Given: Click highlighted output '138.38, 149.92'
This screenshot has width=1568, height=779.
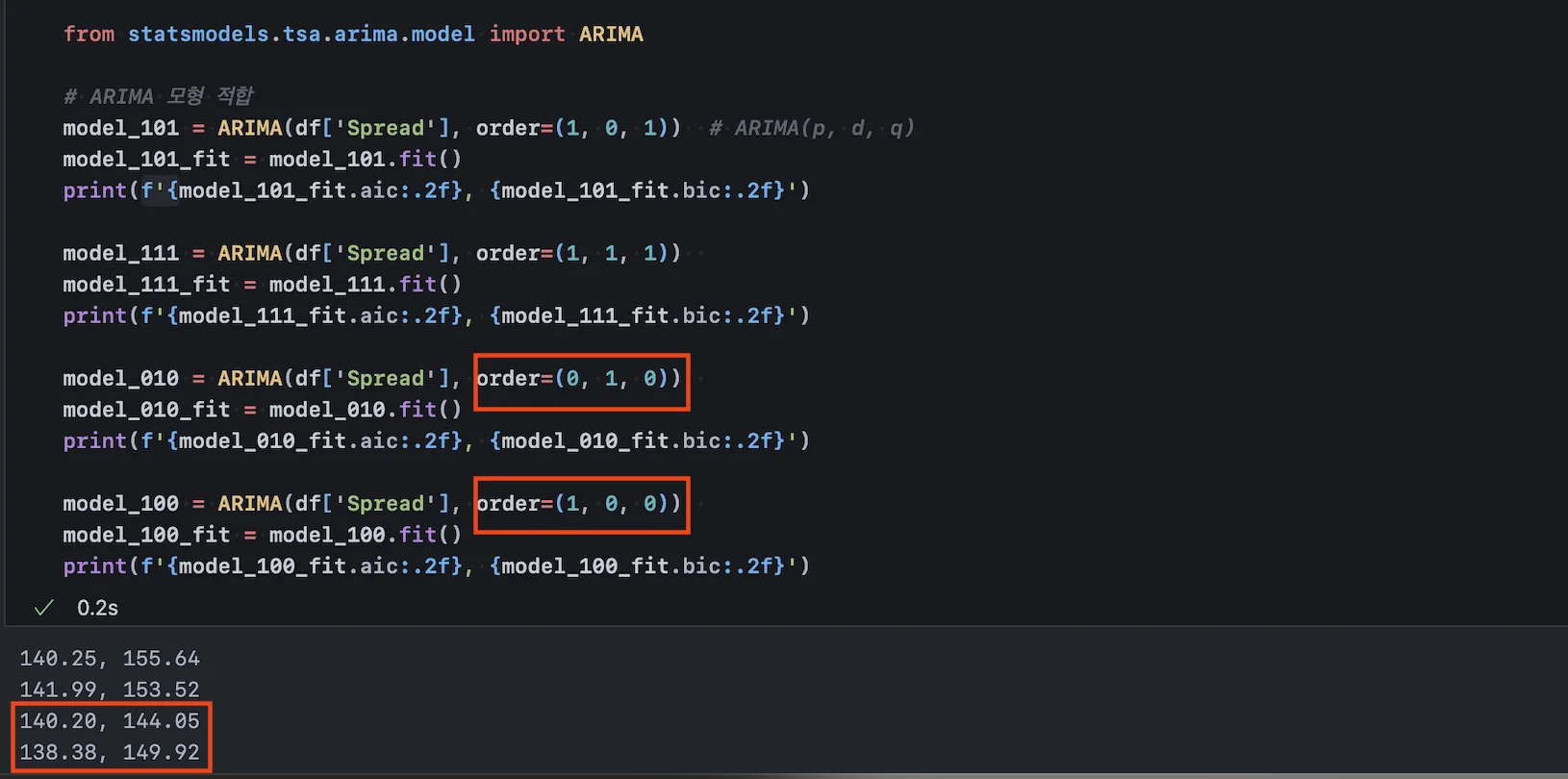Looking at the screenshot, I should [x=110, y=752].
